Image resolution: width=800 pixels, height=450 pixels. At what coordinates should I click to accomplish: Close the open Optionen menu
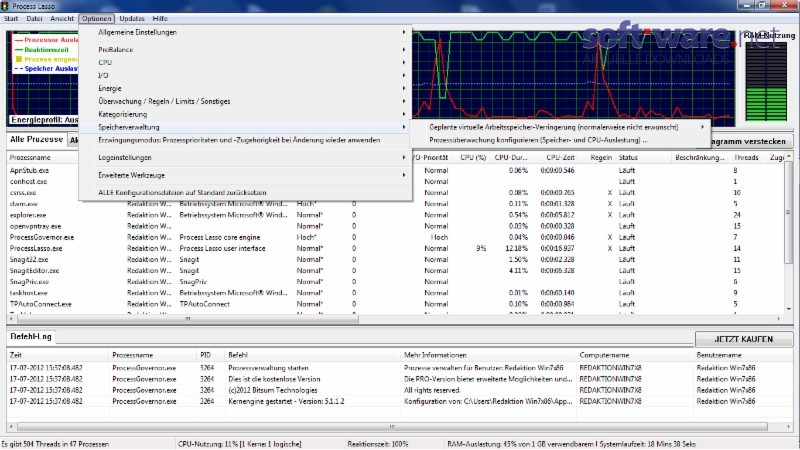click(x=96, y=18)
